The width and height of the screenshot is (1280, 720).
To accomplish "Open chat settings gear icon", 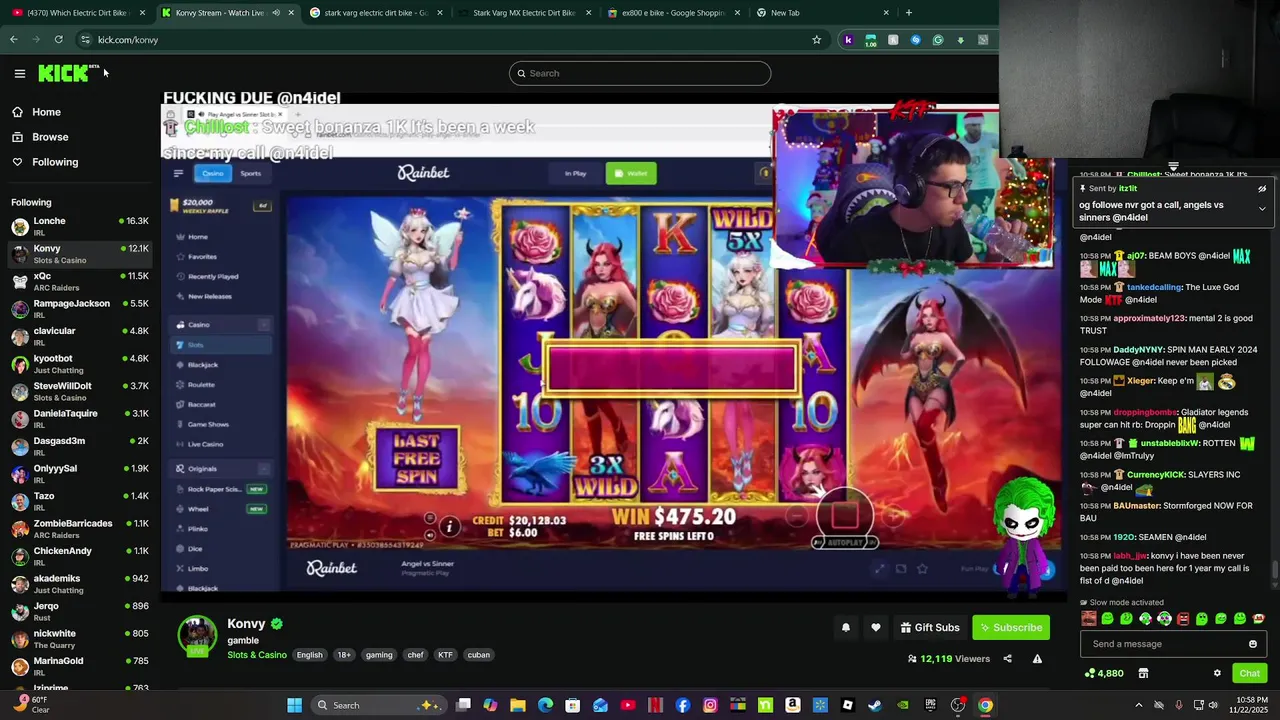I will point(1217,673).
